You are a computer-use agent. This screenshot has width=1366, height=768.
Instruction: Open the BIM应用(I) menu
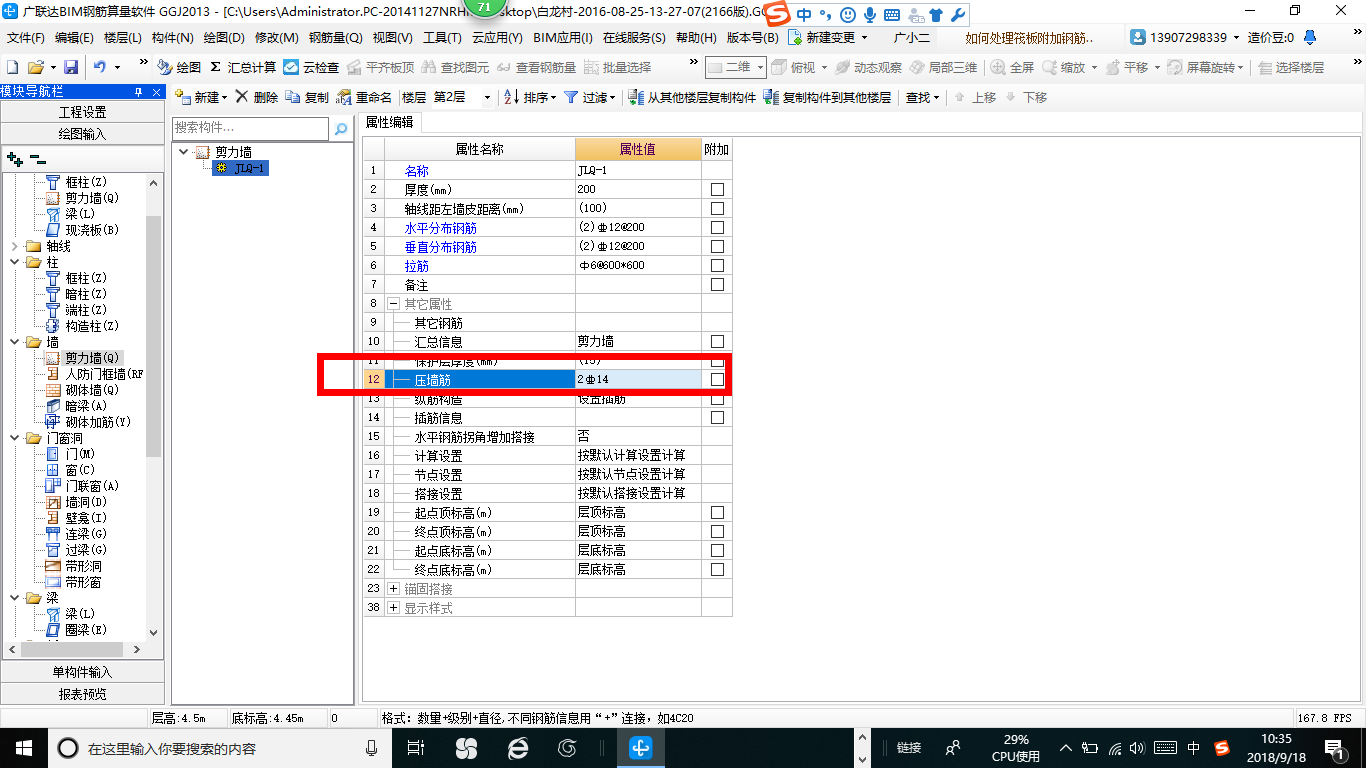point(563,38)
